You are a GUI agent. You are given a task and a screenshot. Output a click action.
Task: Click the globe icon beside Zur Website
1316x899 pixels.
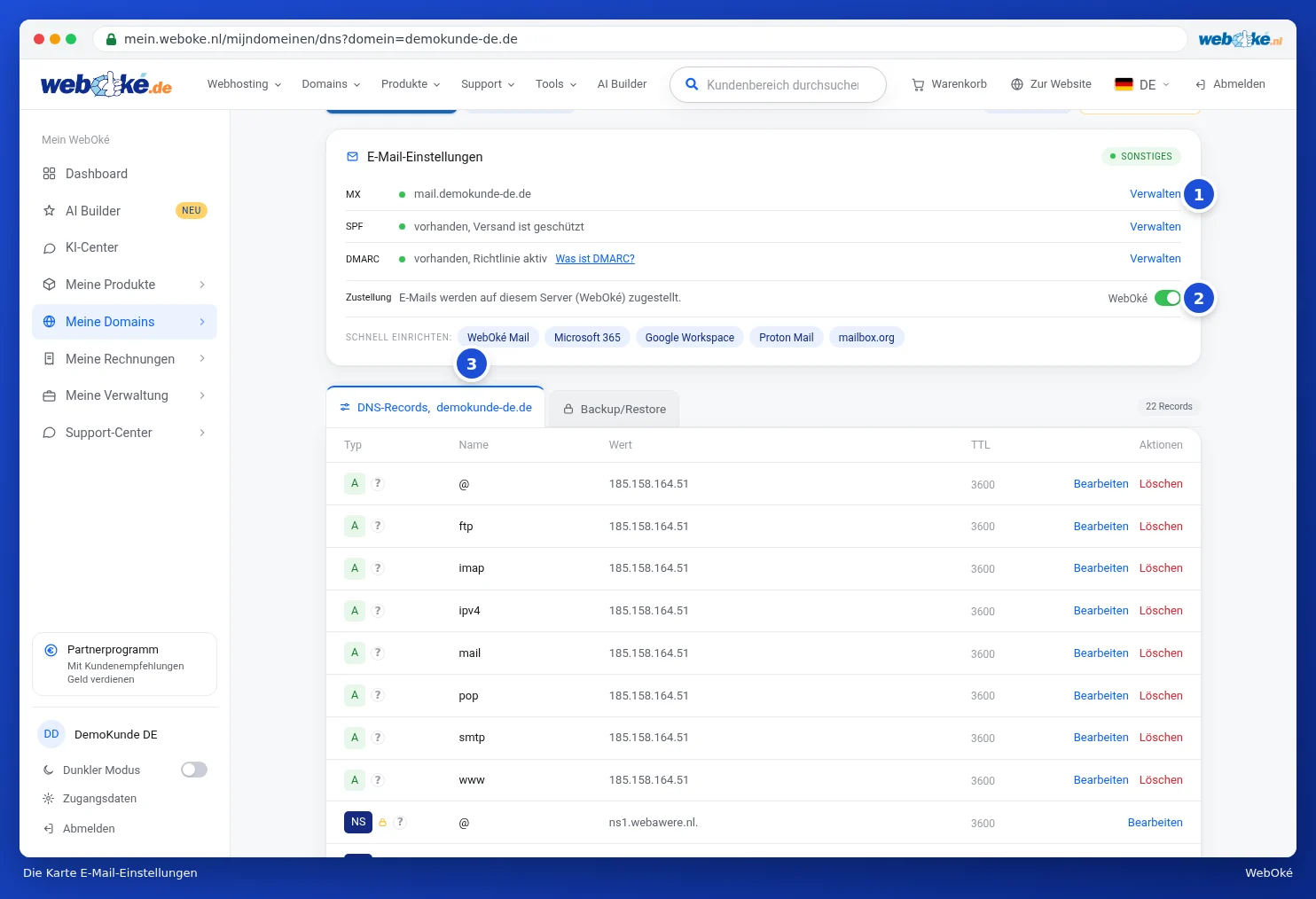point(1017,84)
